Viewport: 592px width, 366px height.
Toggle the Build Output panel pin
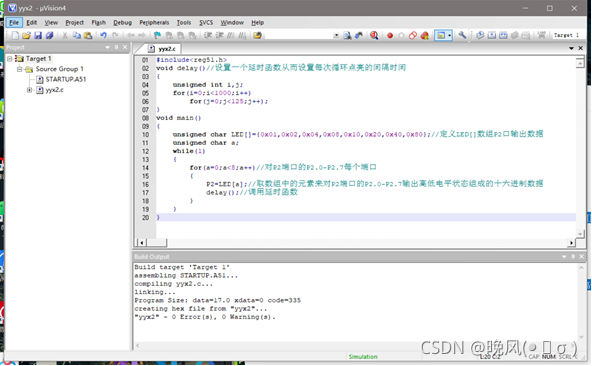pos(573,256)
